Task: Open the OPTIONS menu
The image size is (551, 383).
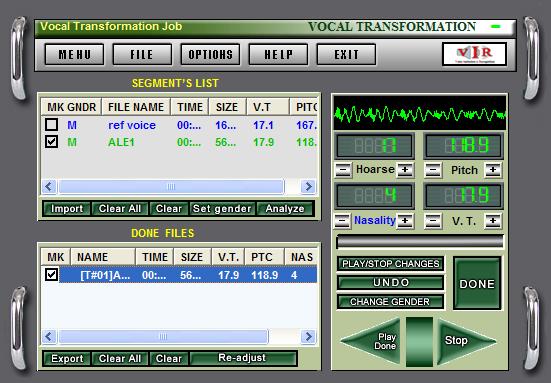Action: pos(210,54)
